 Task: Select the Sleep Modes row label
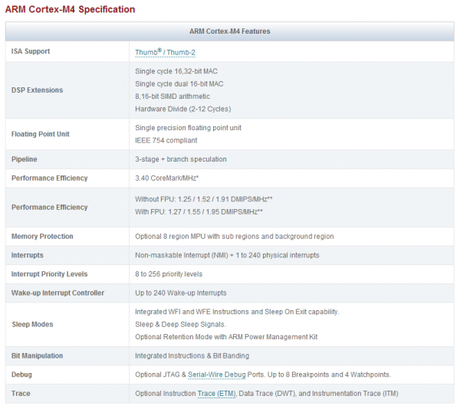(x=33, y=324)
